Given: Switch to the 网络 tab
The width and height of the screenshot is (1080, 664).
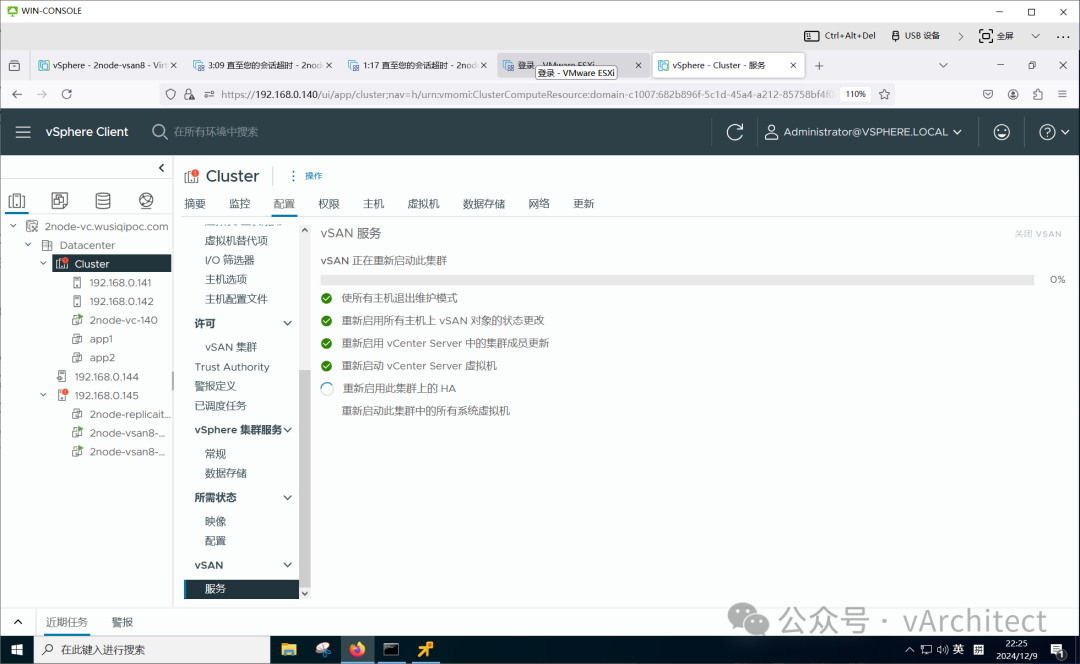Looking at the screenshot, I should pyautogui.click(x=539, y=204).
